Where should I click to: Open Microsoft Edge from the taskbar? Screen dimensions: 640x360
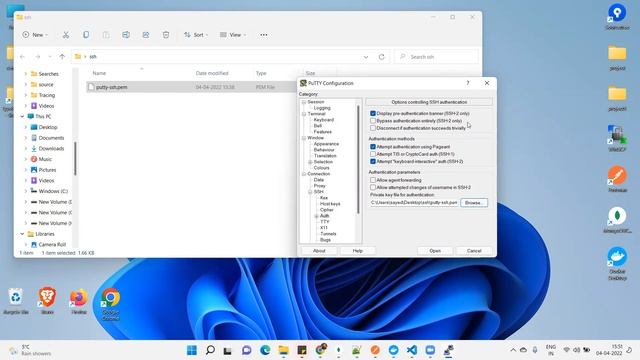(x=265, y=350)
